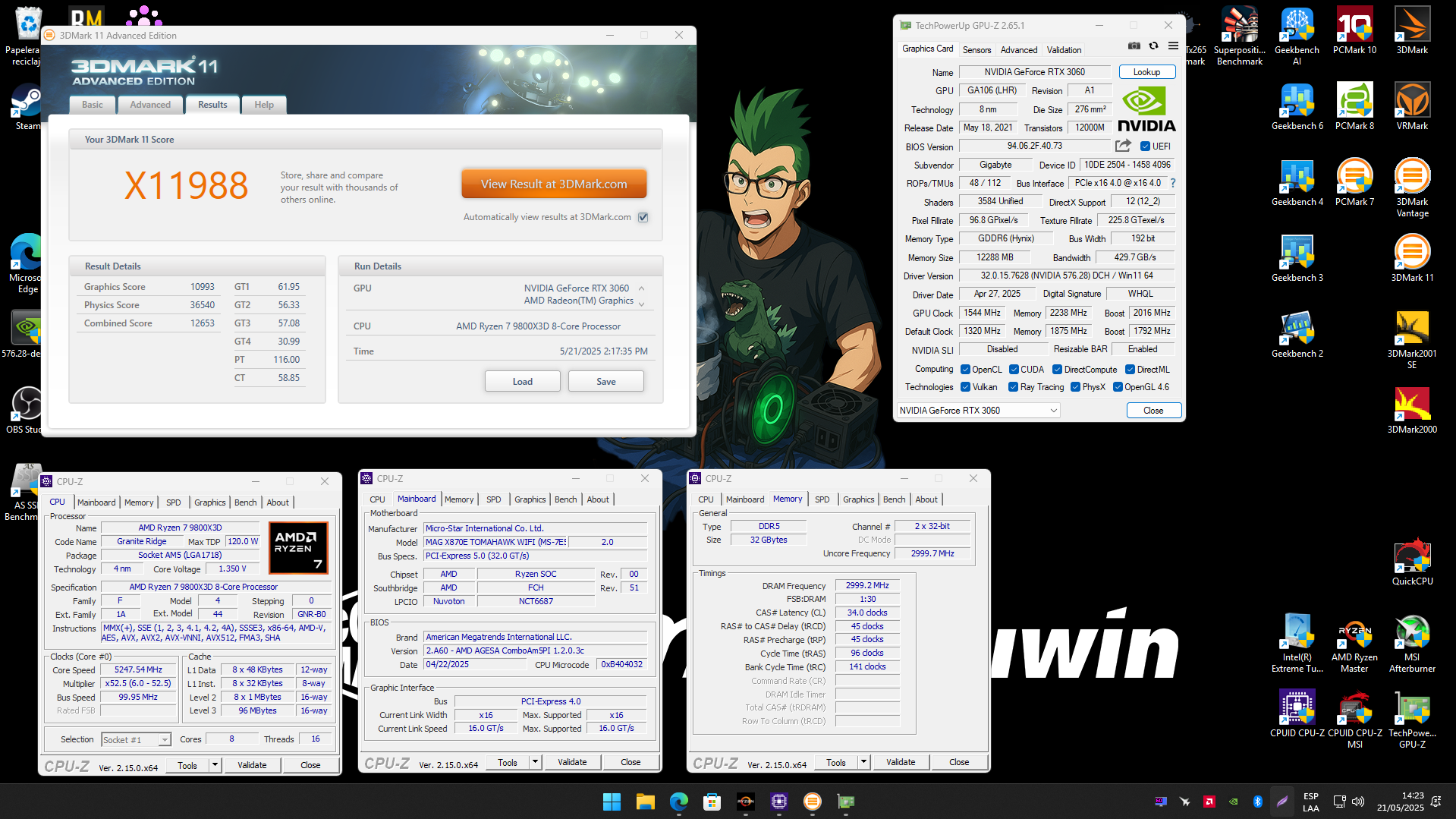
Task: Open Steam desktop shortcut
Action: click(x=27, y=106)
